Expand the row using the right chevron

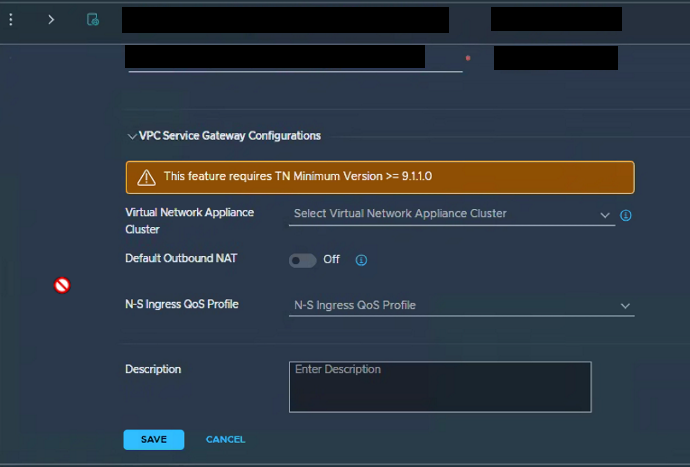click(51, 19)
